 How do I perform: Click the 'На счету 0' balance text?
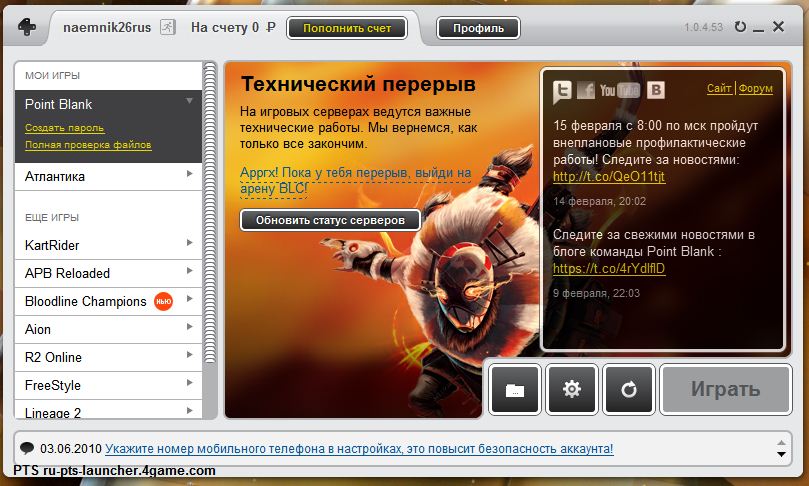coord(233,27)
